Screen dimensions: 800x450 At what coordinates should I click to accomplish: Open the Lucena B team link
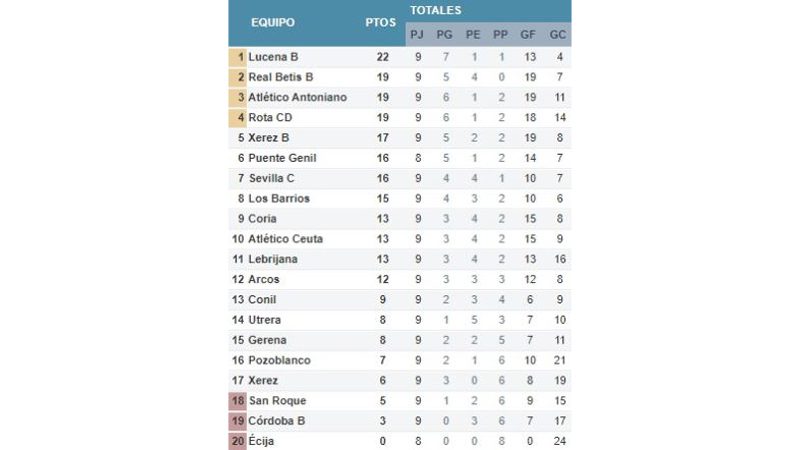coord(273,57)
